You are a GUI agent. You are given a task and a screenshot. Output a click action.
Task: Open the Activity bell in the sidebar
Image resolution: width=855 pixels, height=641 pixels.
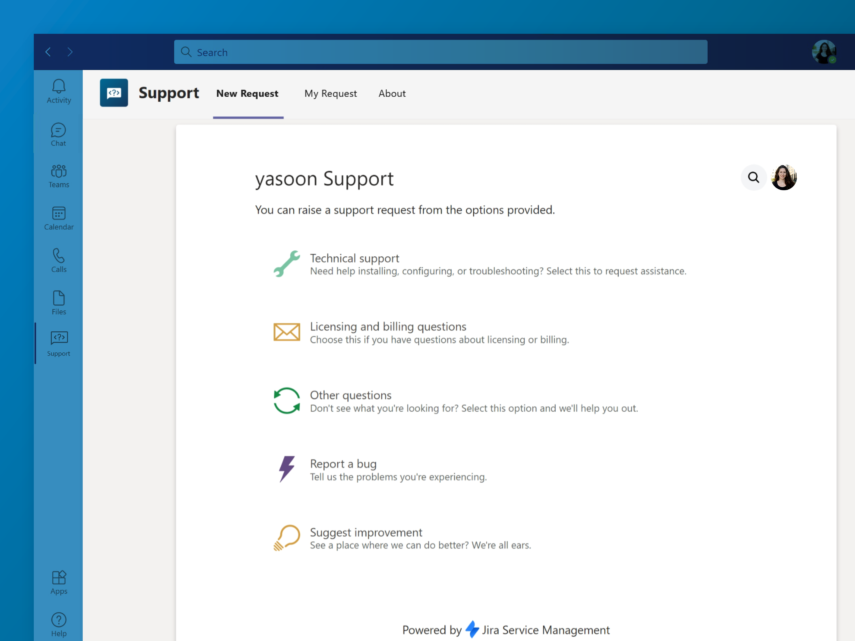[x=59, y=91]
